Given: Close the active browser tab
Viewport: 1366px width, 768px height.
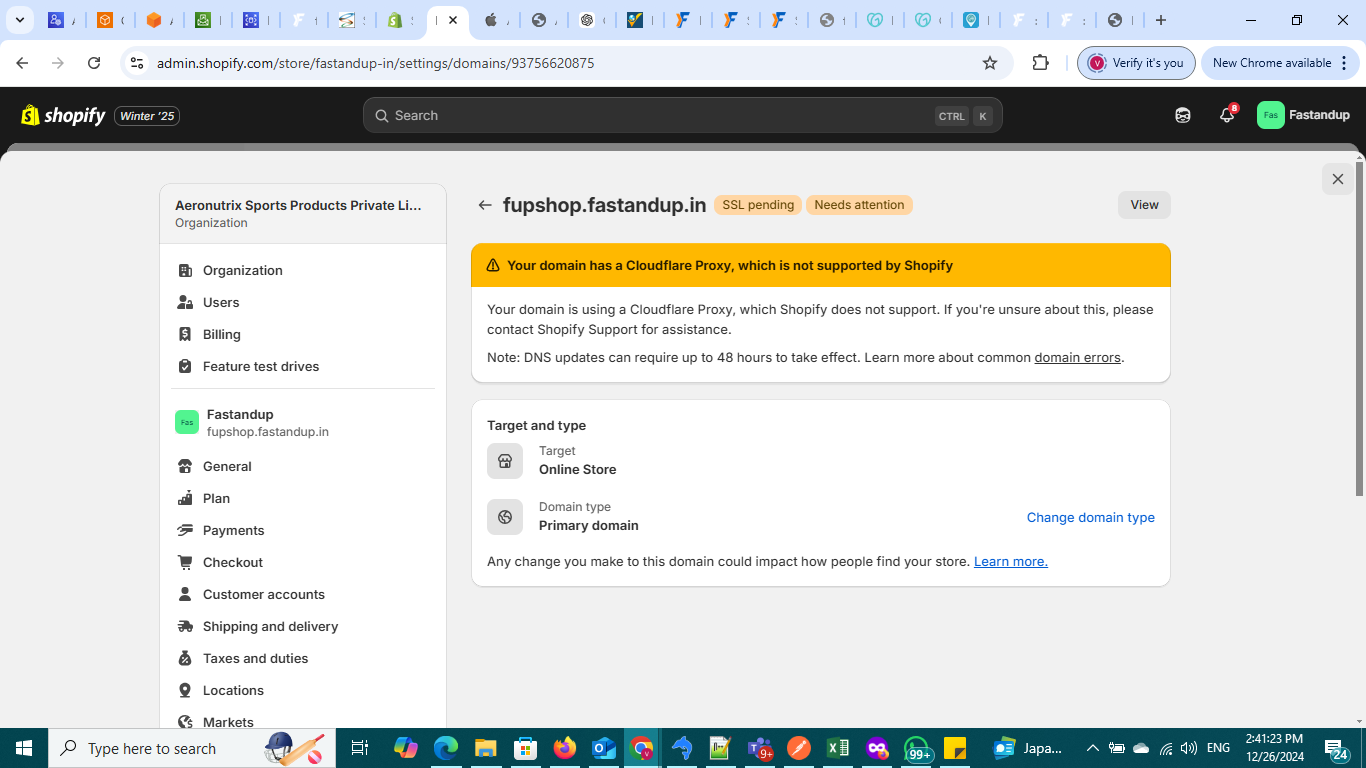Looking at the screenshot, I should [x=453, y=20].
